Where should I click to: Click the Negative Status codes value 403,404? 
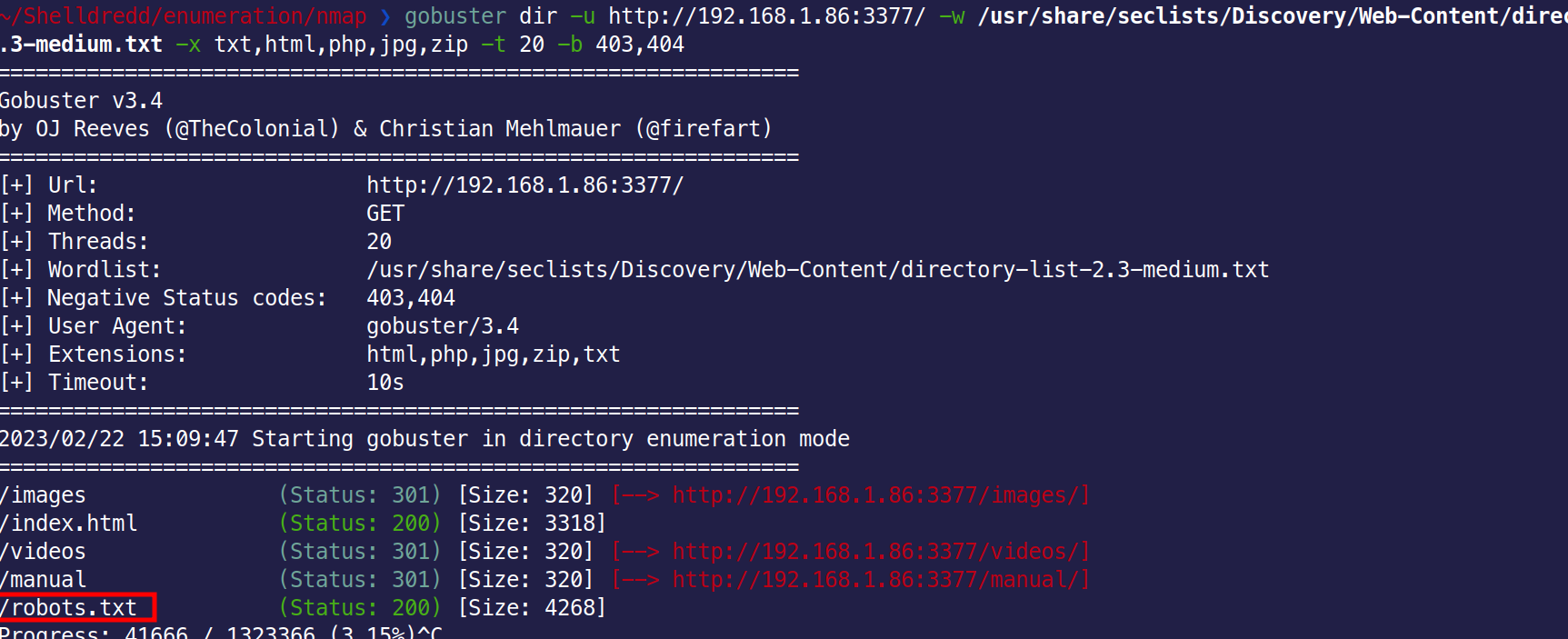pos(410,298)
